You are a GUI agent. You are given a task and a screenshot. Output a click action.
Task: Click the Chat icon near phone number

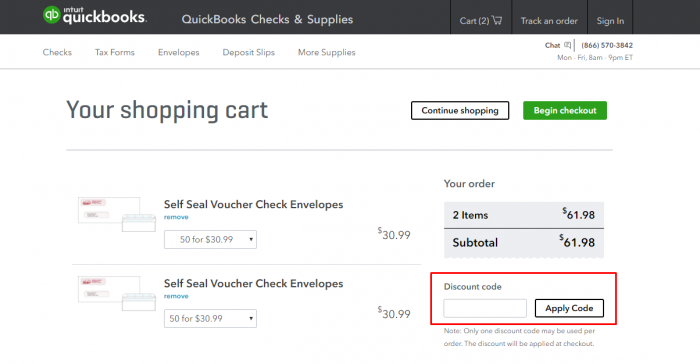567,45
